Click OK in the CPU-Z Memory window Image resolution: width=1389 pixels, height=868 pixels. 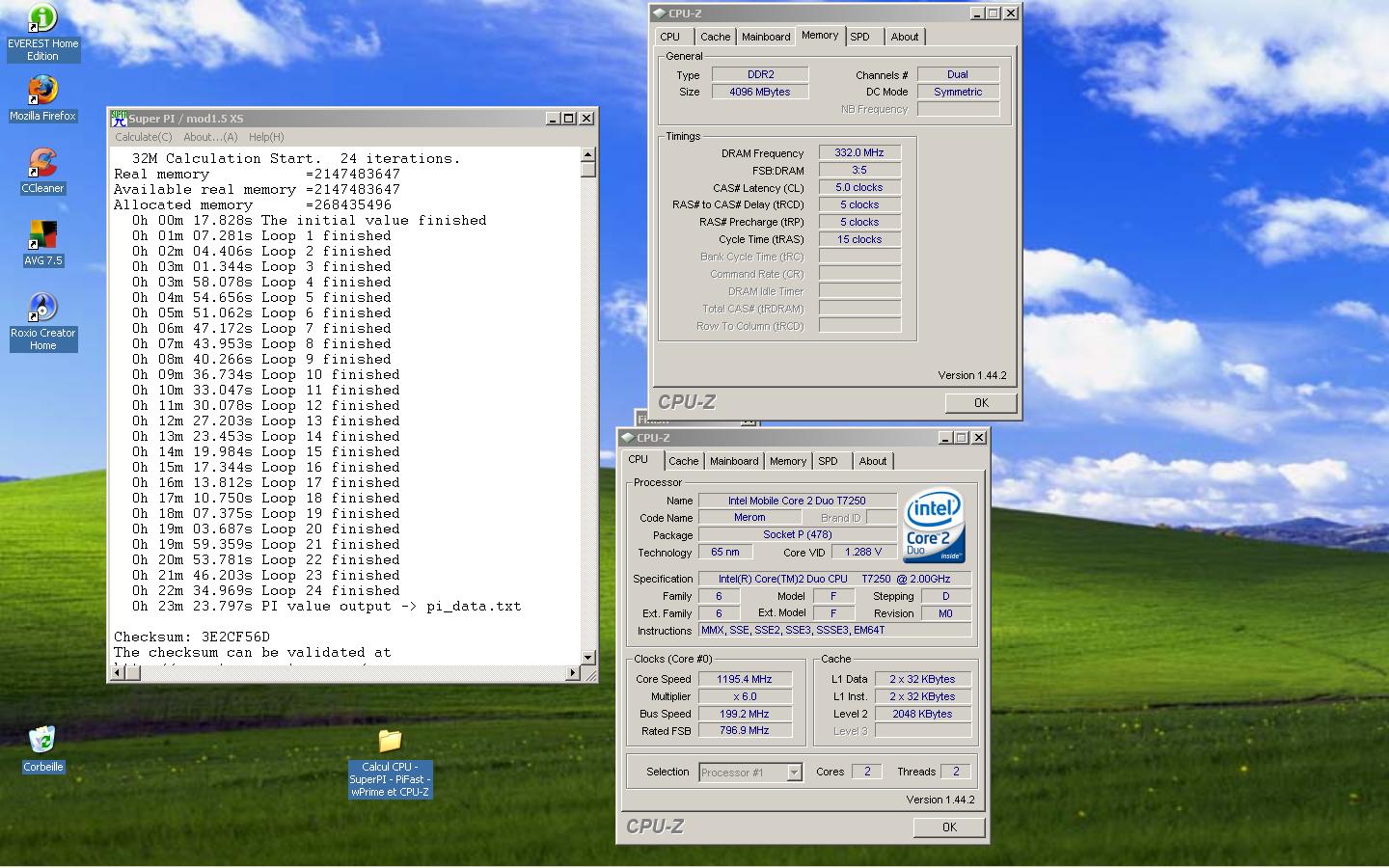pyautogui.click(x=981, y=403)
